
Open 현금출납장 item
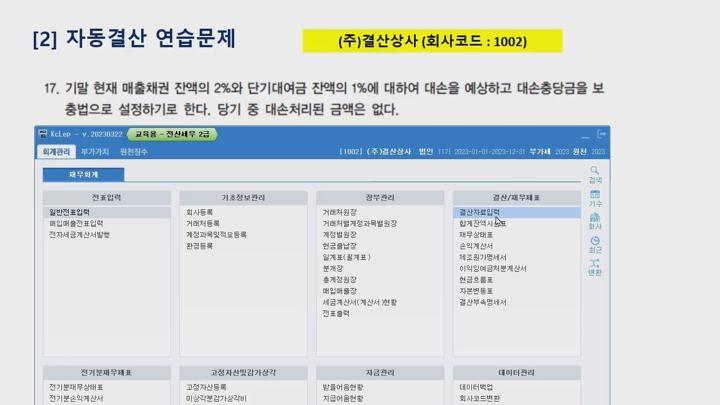[339, 246]
